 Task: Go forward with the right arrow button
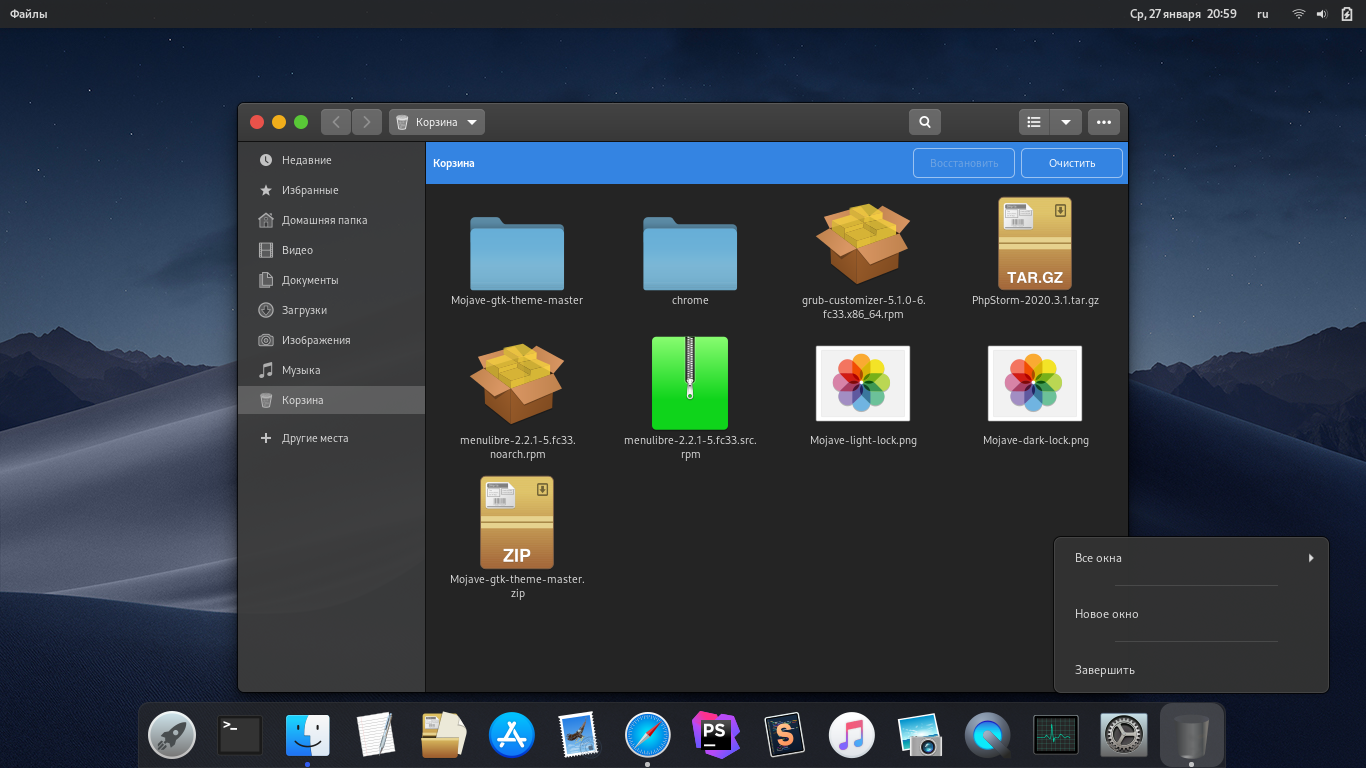pos(367,122)
